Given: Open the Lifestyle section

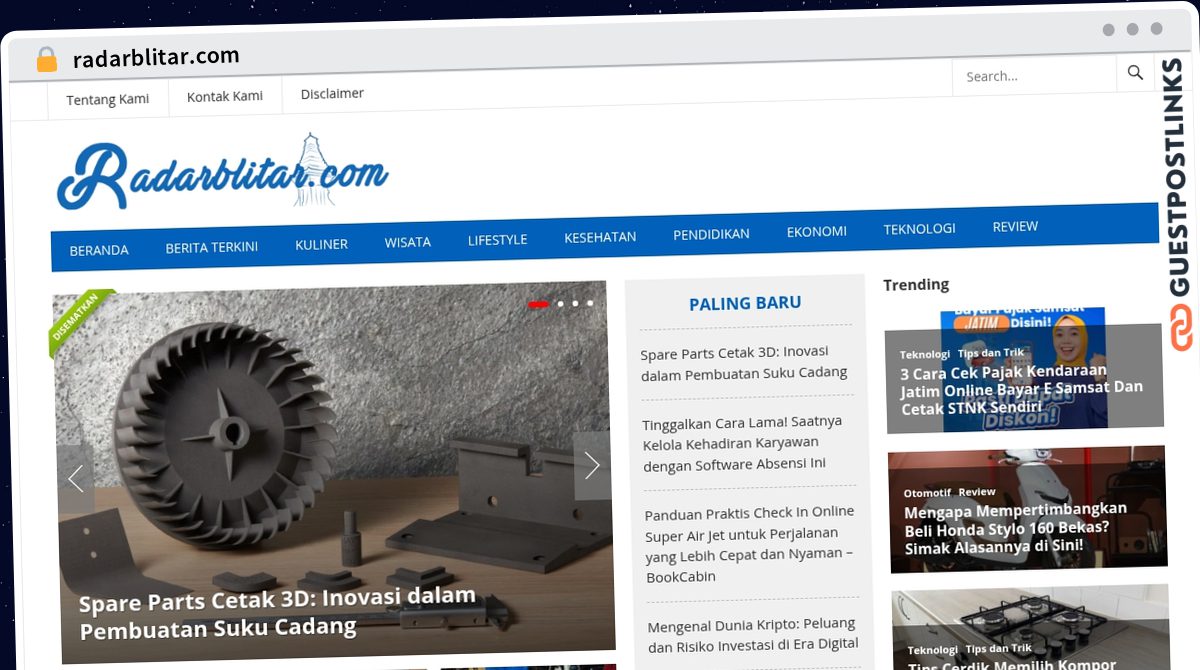Looking at the screenshot, I should [x=497, y=240].
